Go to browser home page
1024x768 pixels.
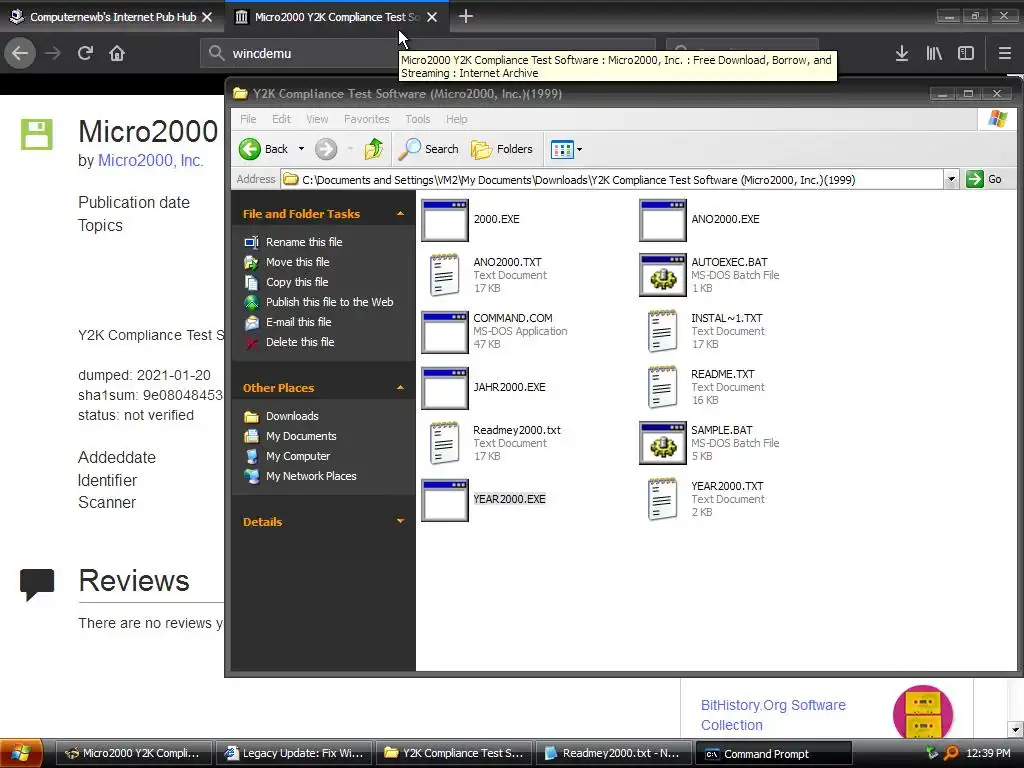coord(117,53)
